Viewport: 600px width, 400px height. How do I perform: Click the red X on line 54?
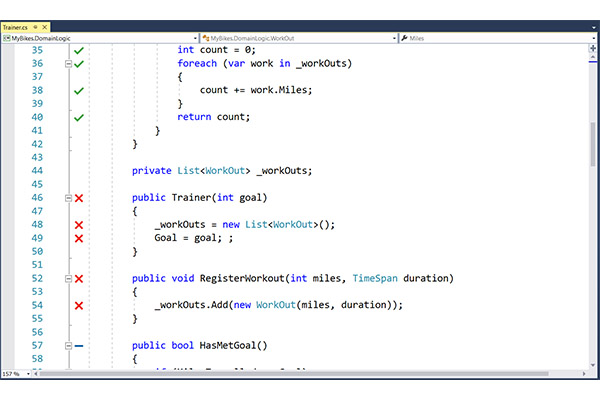point(79,305)
